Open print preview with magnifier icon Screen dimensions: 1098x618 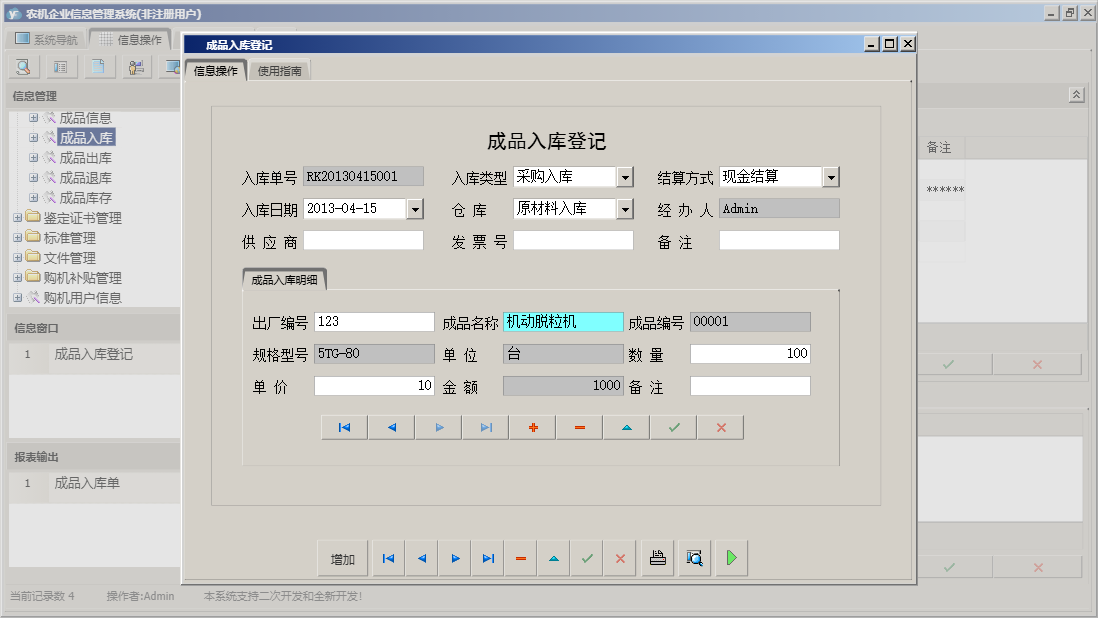pos(694,559)
